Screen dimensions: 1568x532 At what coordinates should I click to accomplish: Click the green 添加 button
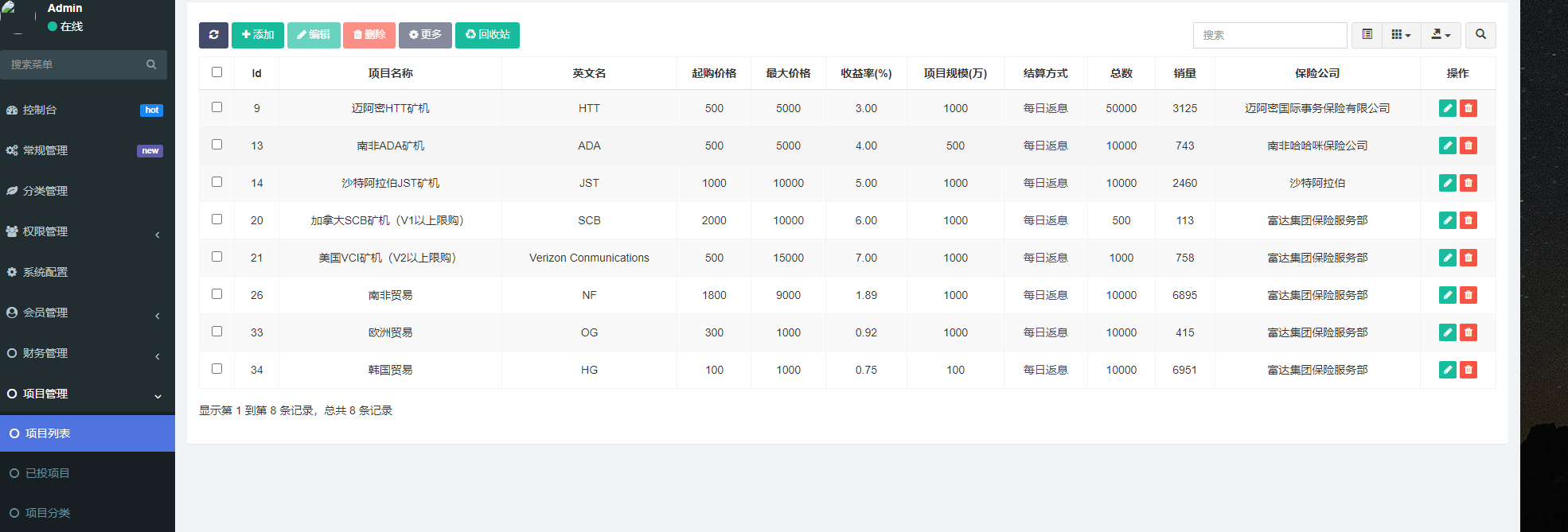coord(258,35)
